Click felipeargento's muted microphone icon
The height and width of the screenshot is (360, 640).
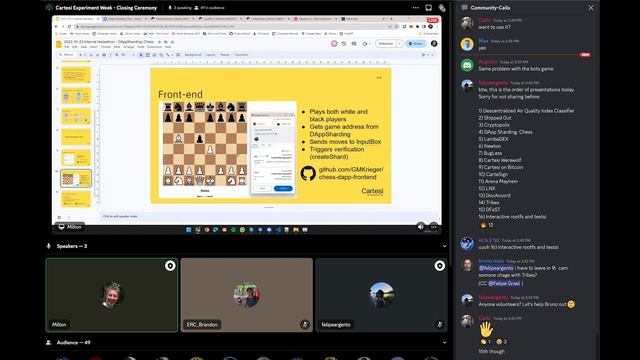[x=440, y=324]
